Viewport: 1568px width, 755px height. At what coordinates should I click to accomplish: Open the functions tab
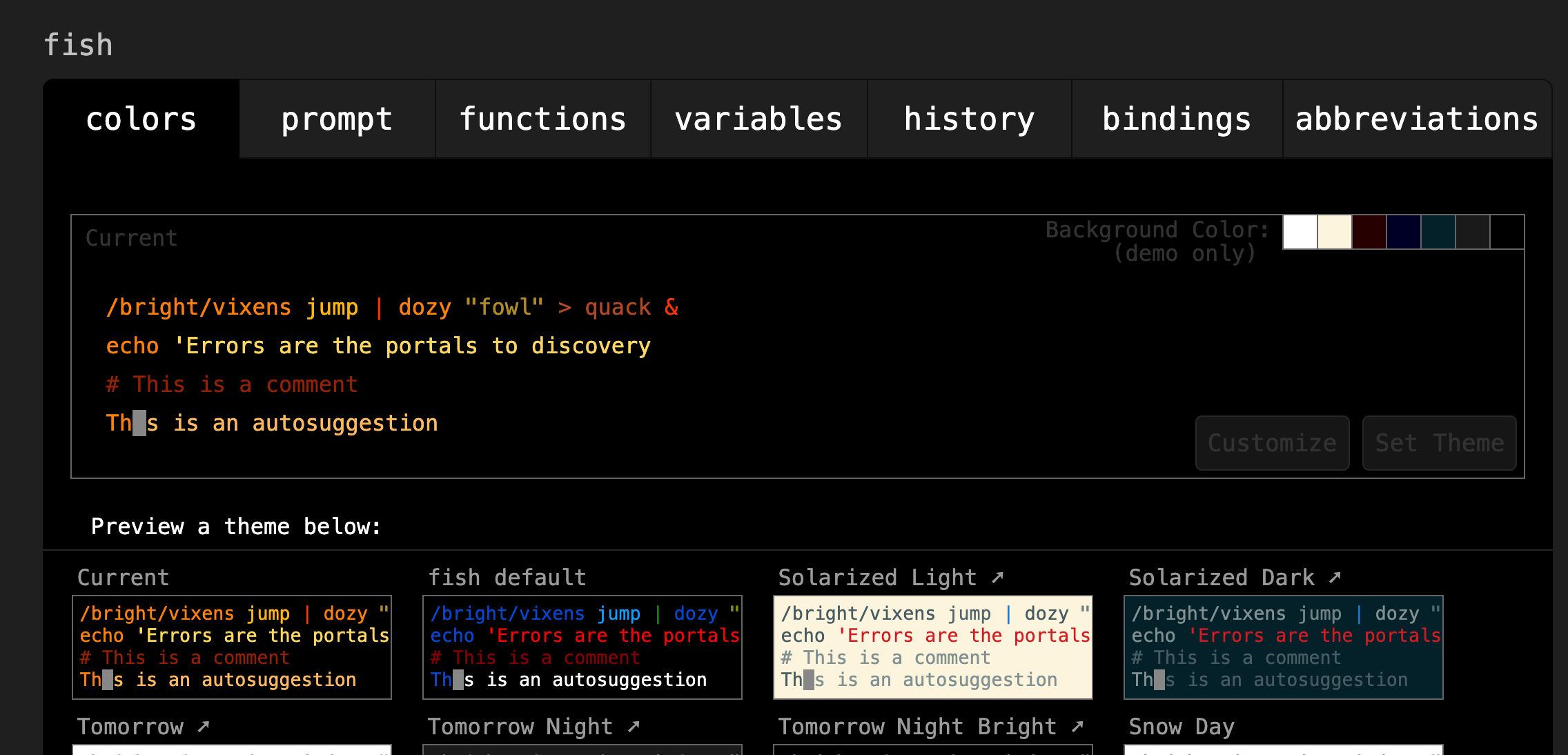pyautogui.click(x=543, y=119)
